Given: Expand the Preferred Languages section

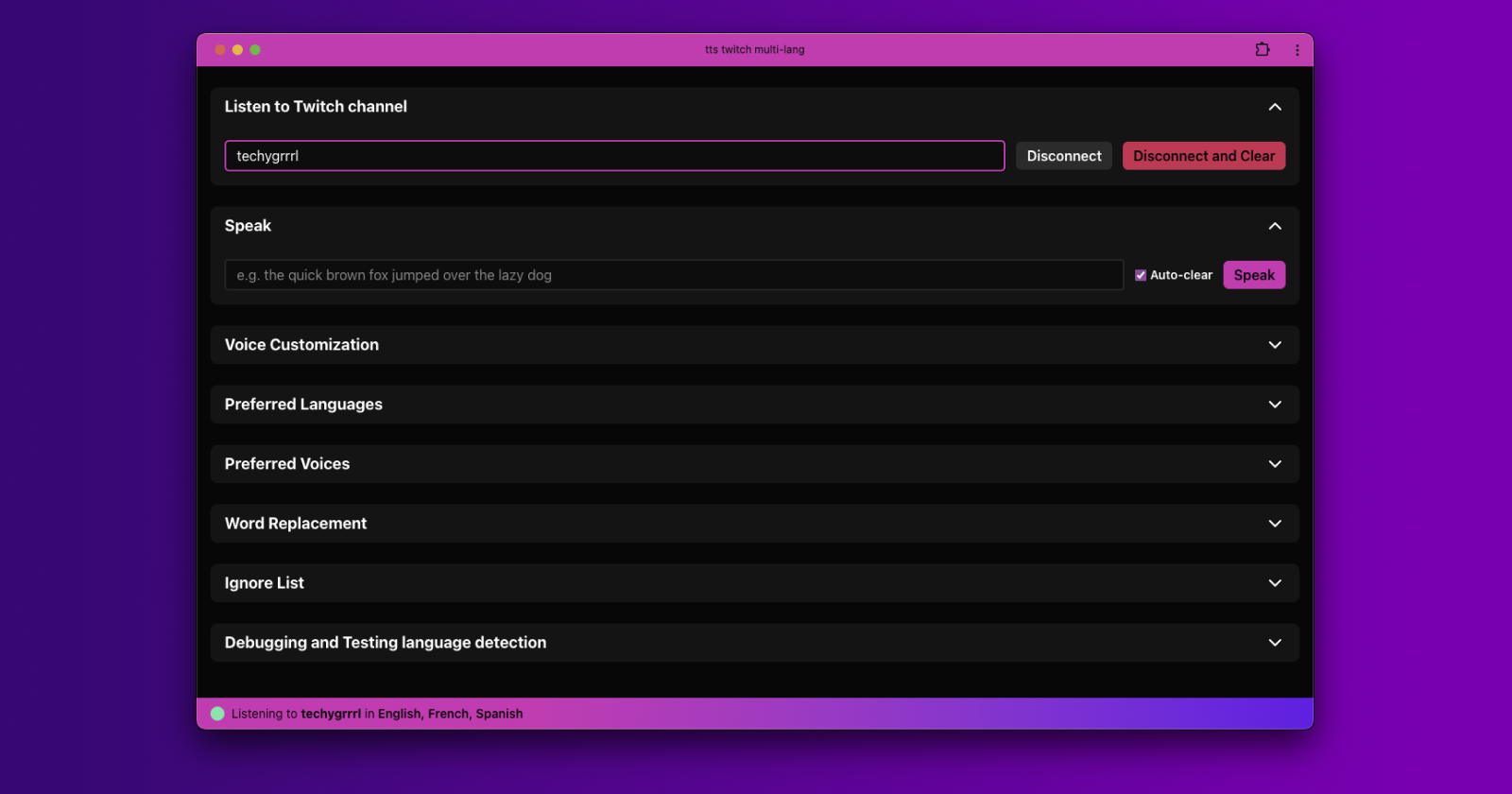Looking at the screenshot, I should (x=755, y=405).
